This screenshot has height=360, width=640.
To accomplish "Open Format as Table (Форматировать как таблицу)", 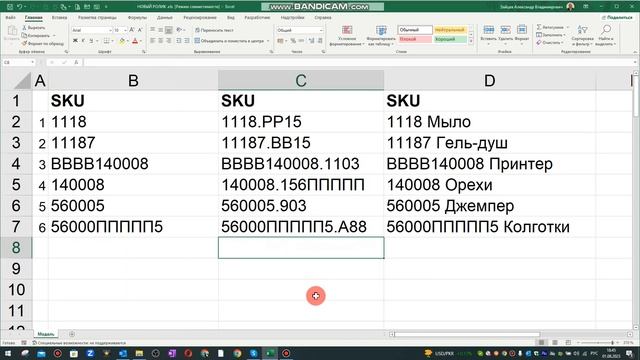I will pyautogui.click(x=381, y=36).
